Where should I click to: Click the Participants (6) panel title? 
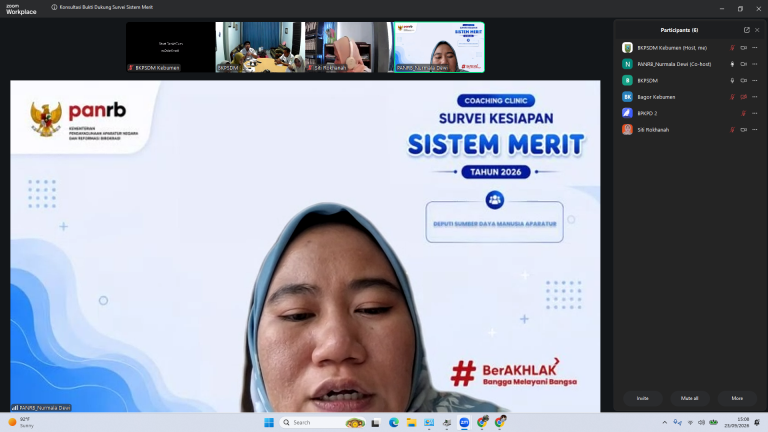(679, 30)
